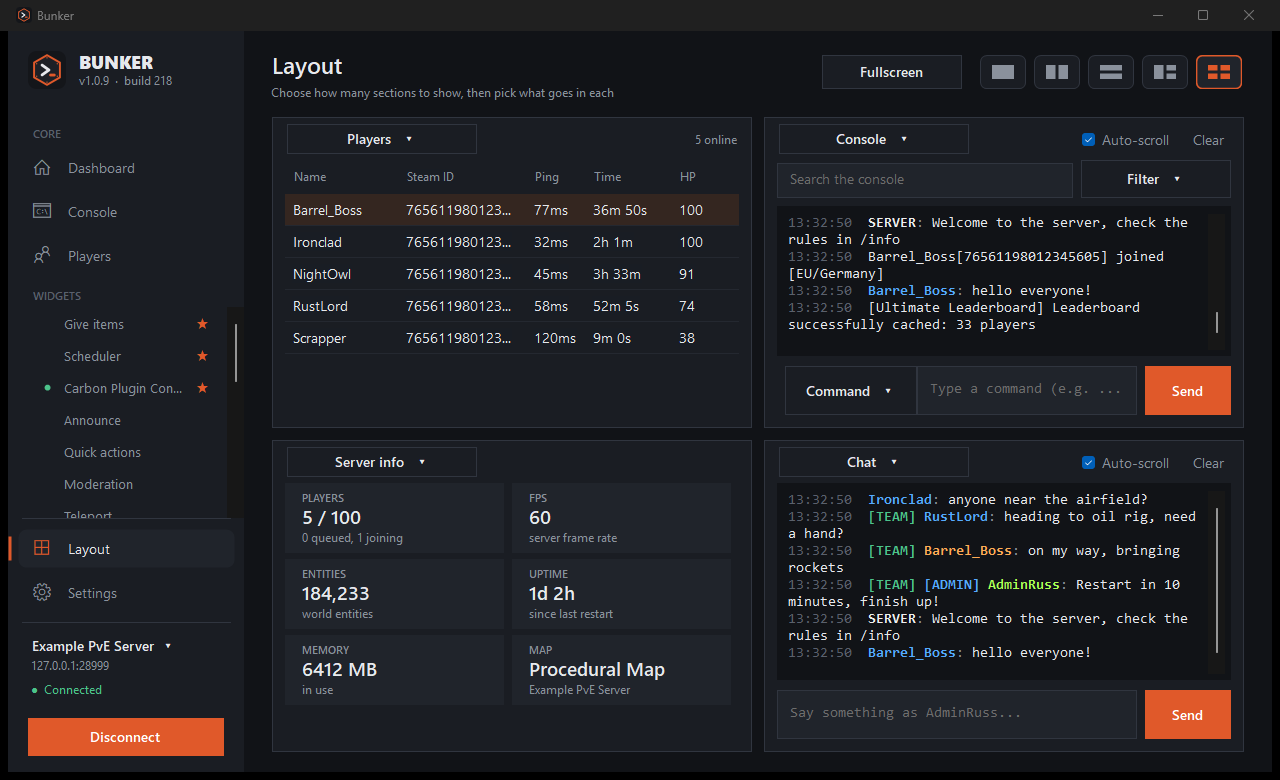Click the Fullscreen button

pos(892,72)
